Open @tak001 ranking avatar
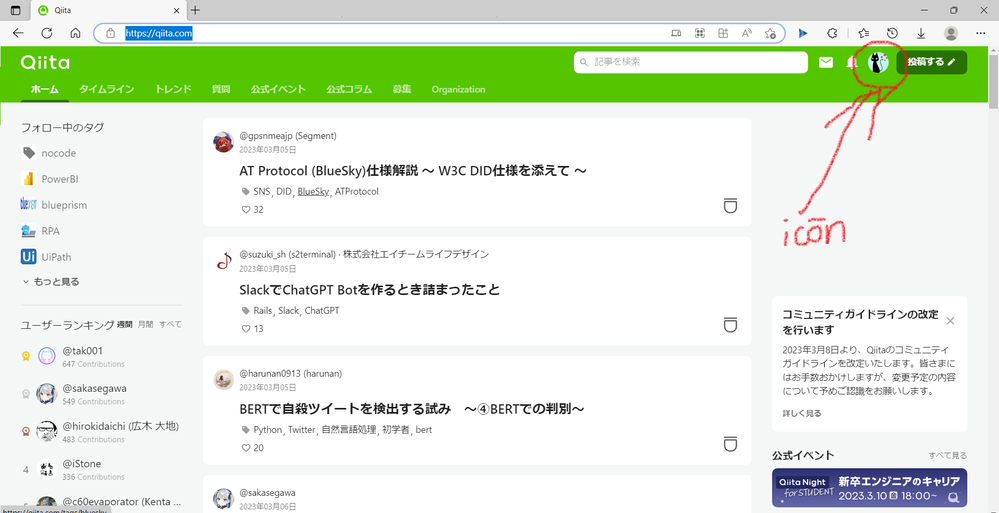This screenshot has height=513, width=999. click(47, 356)
